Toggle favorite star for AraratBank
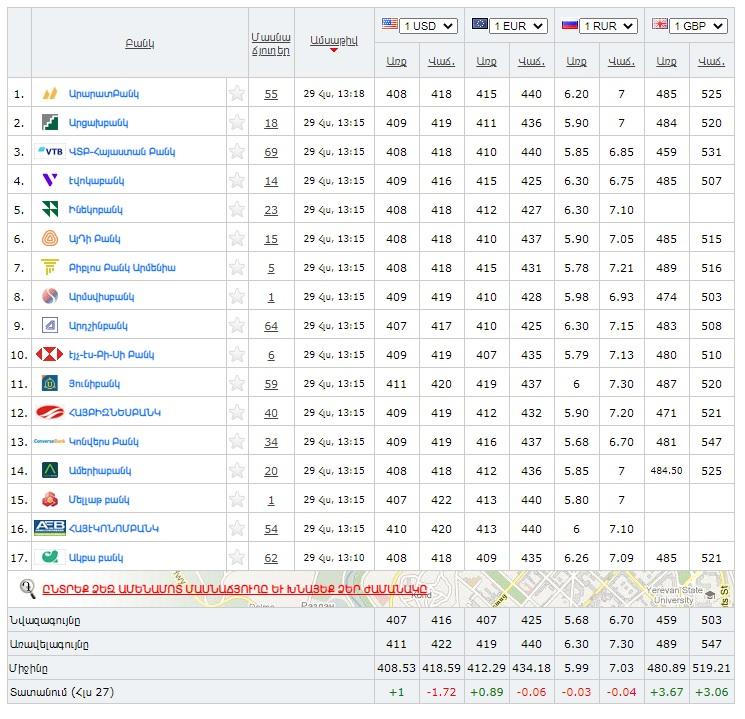The image size is (745, 719). pyautogui.click(x=237, y=94)
